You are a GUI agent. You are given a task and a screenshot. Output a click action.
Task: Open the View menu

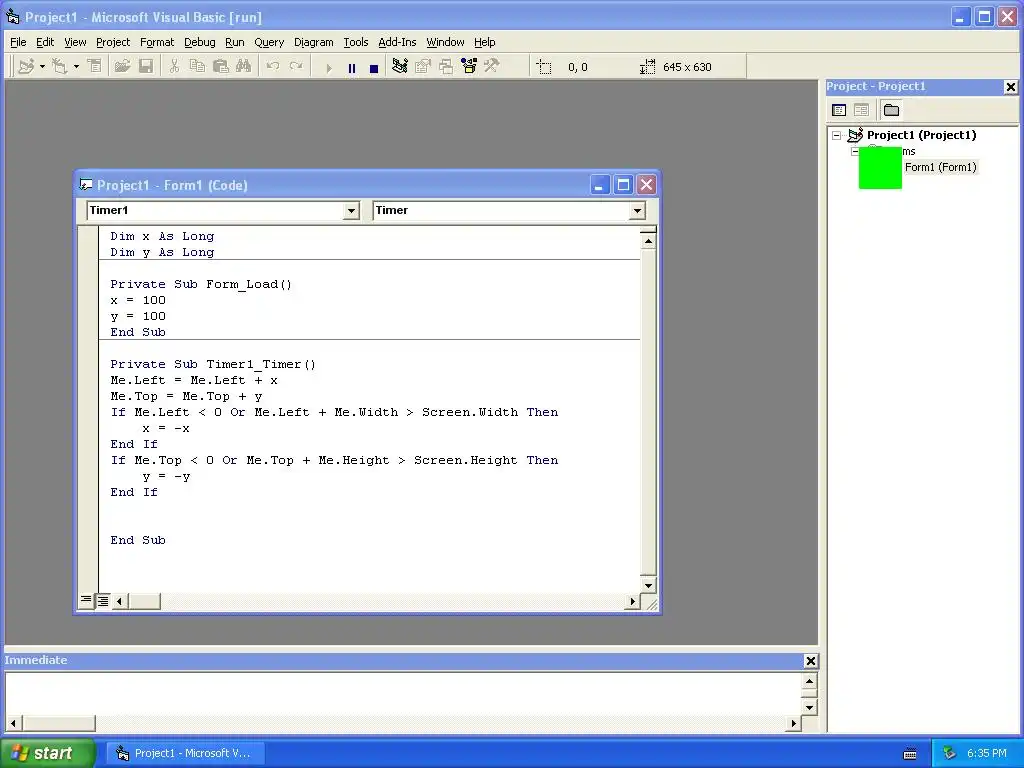[x=75, y=42]
